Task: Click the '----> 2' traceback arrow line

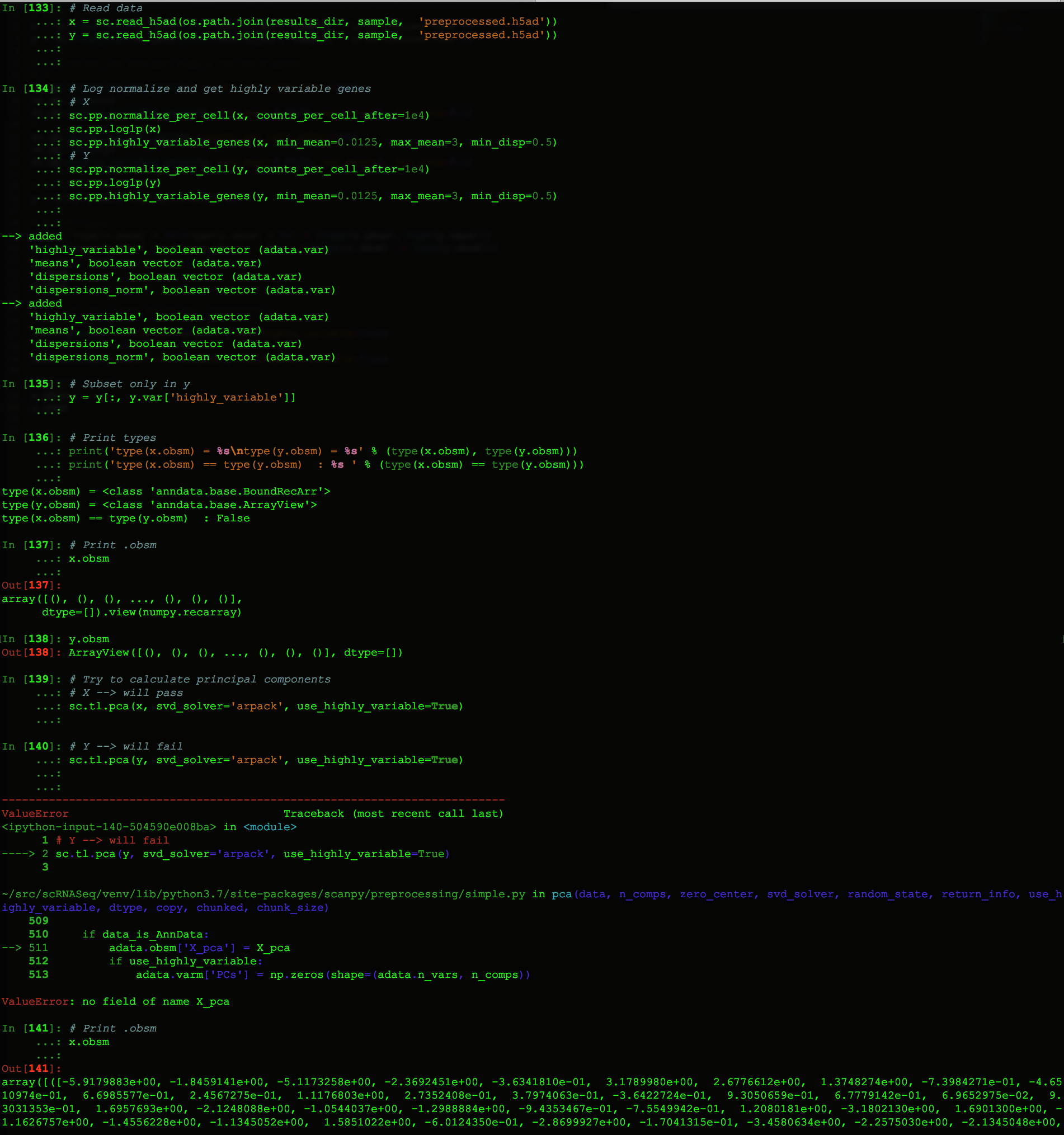Action: click(x=26, y=854)
